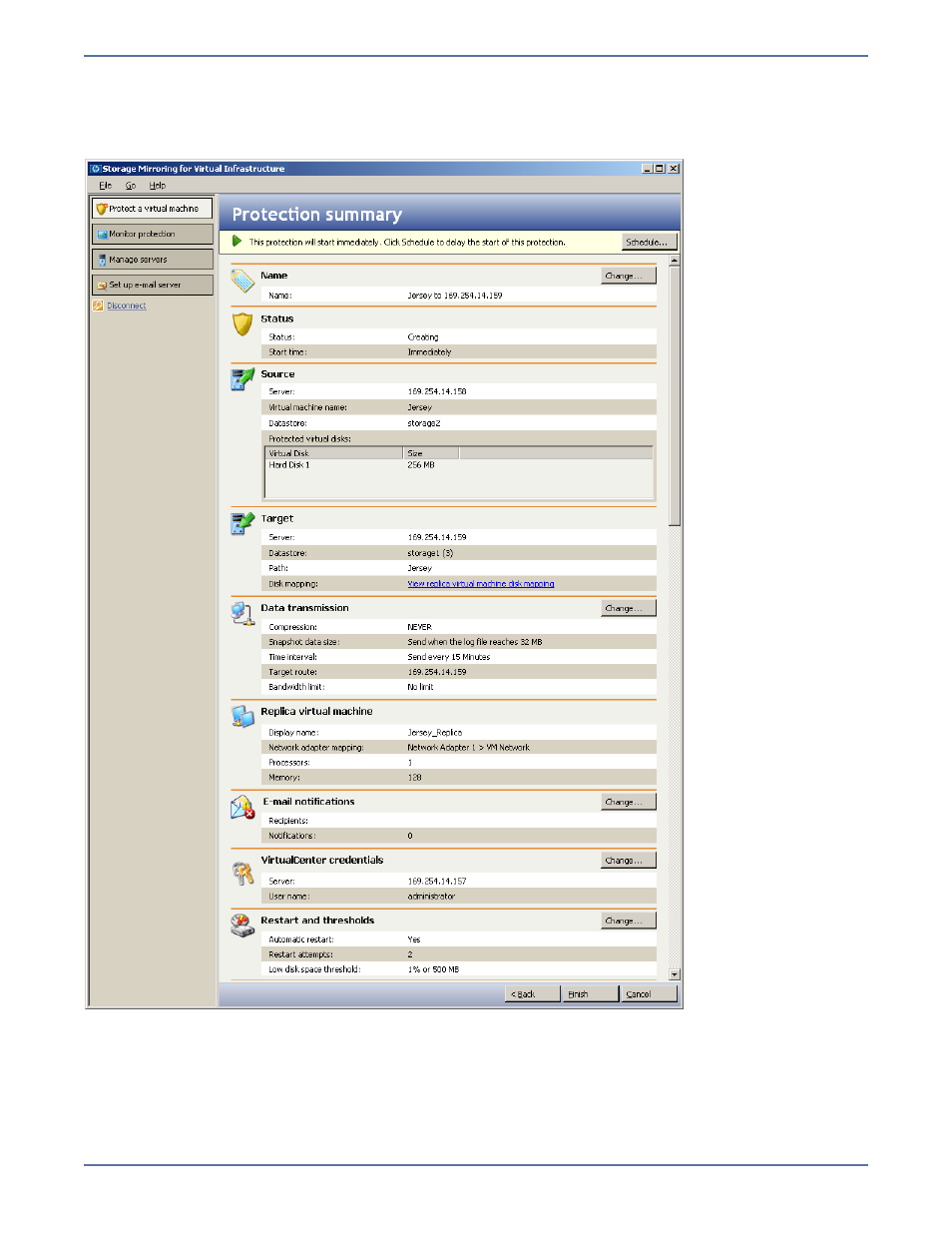Click the Finish button
This screenshot has height=1233, width=952.
[590, 994]
